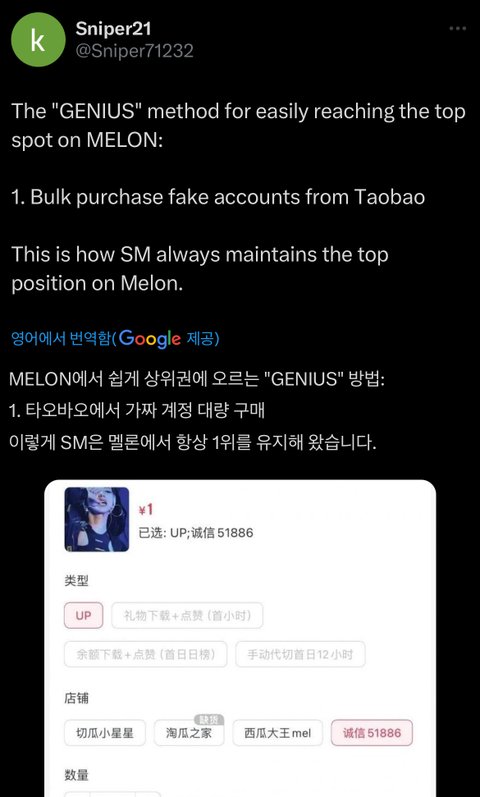This screenshot has width=480, height=797.
Task: Select 手动代切首日12小时 type option
Action: tap(300, 654)
